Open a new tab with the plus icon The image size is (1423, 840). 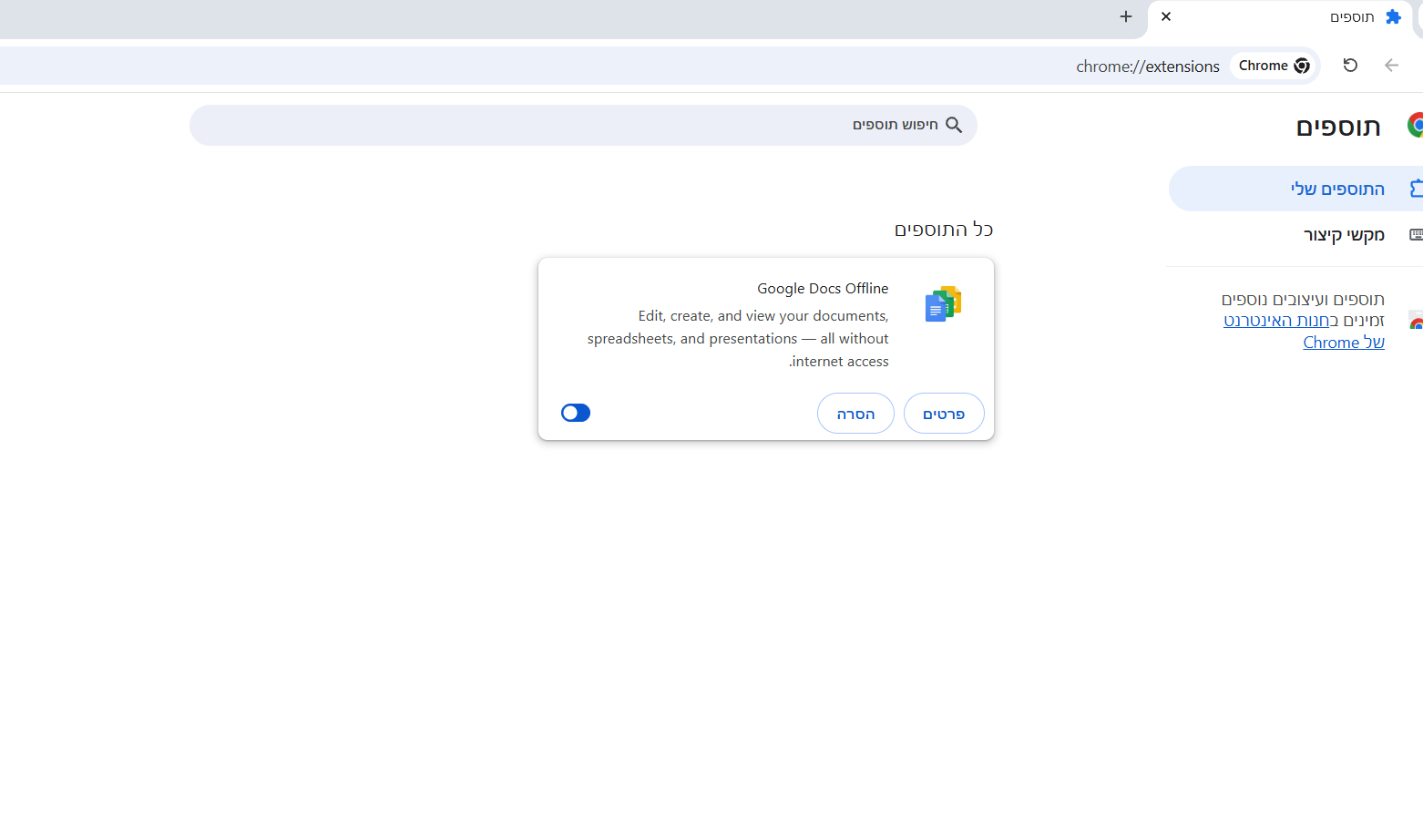tap(1126, 16)
